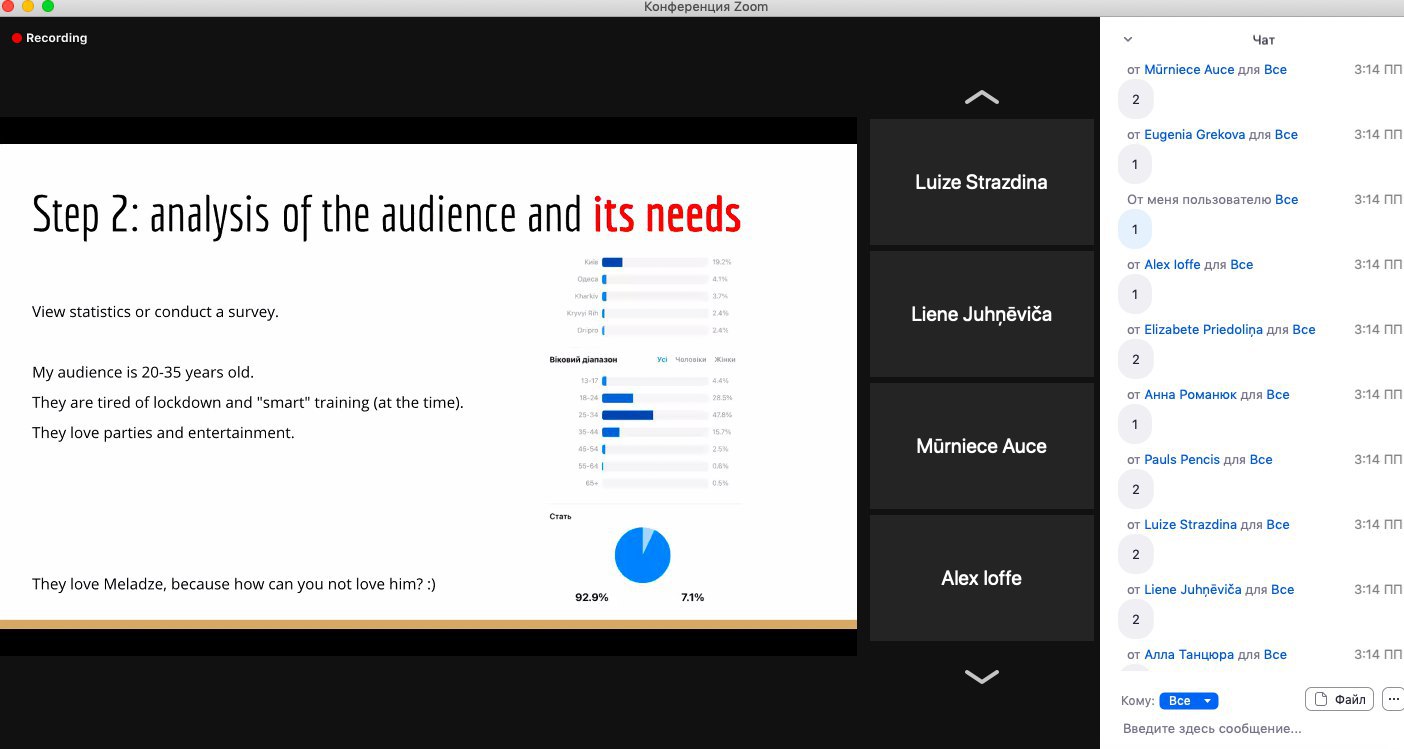1404x749 pixels.
Task: Click the green macOS fullscreen window button
Action: [x=47, y=7]
